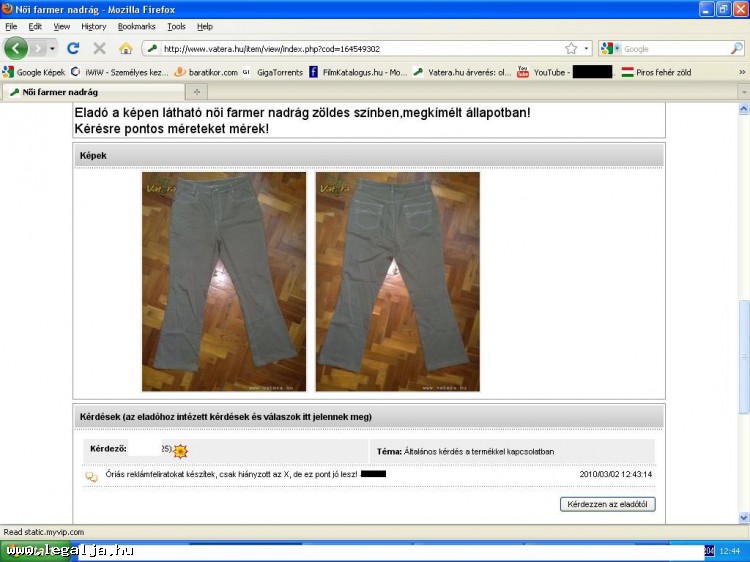This screenshot has width=750, height=562.
Task: Click the vertical page scrollbar thumb
Action: (743, 355)
